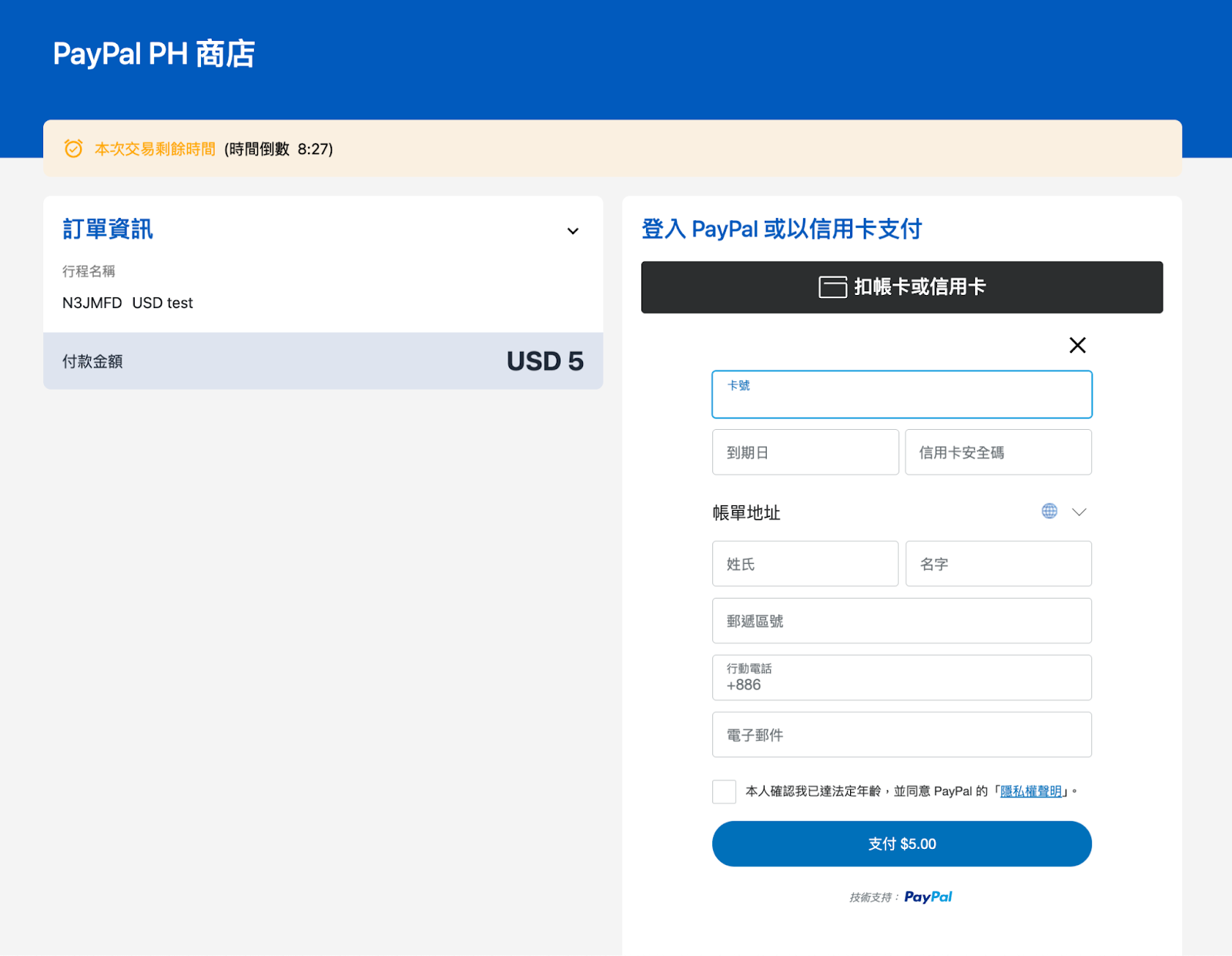
Task: Click the 行動電話 +886 phone field
Action: [902, 678]
